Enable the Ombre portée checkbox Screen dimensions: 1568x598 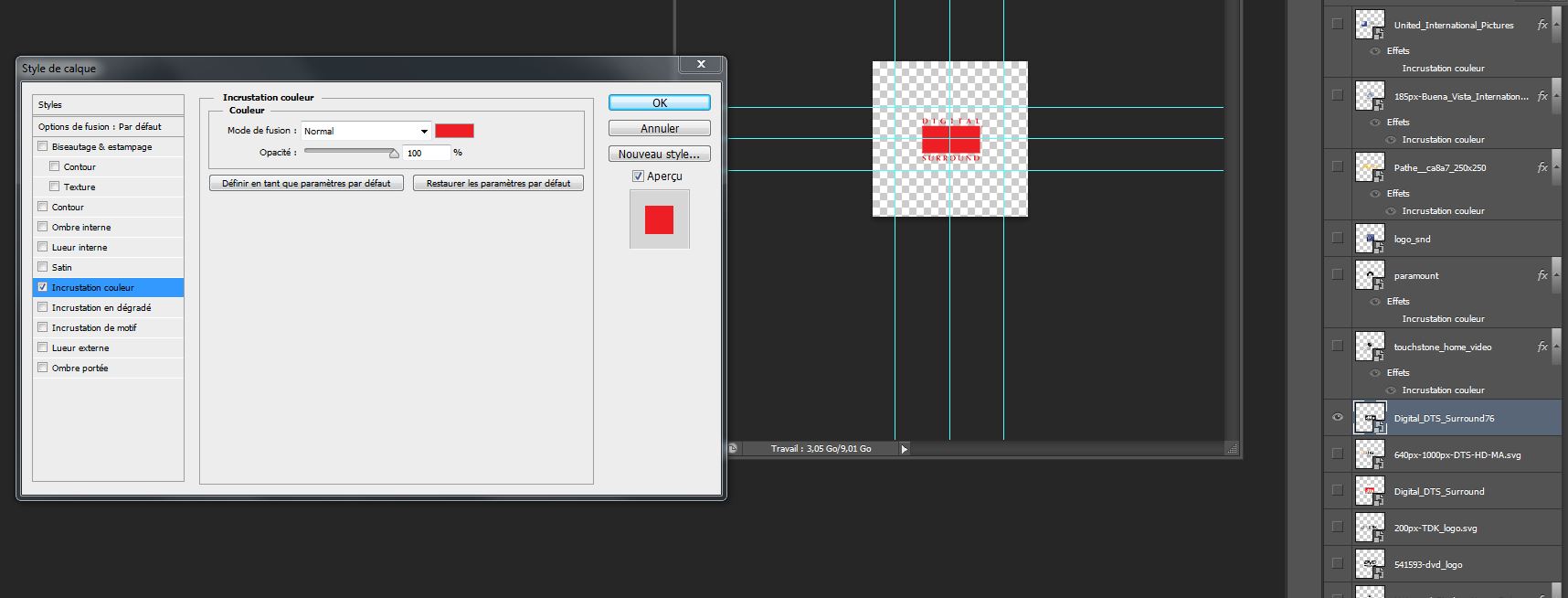coord(42,368)
